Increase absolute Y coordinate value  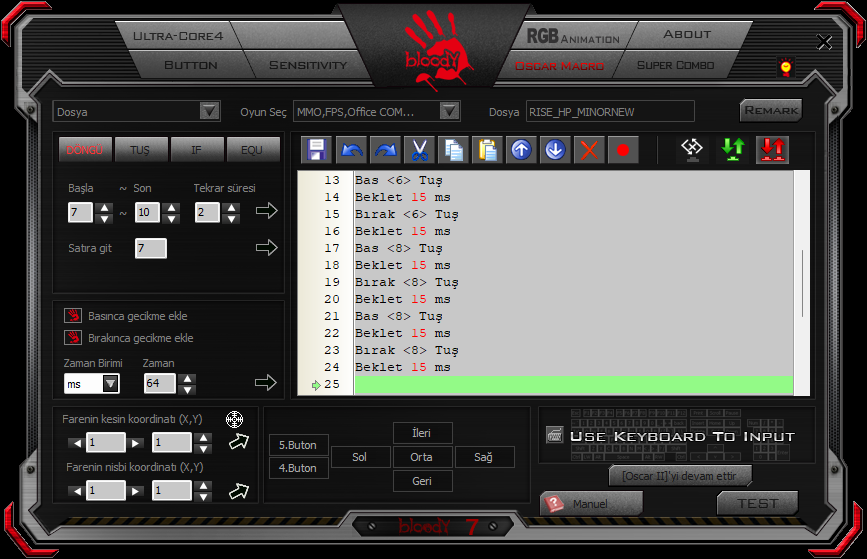(203, 438)
